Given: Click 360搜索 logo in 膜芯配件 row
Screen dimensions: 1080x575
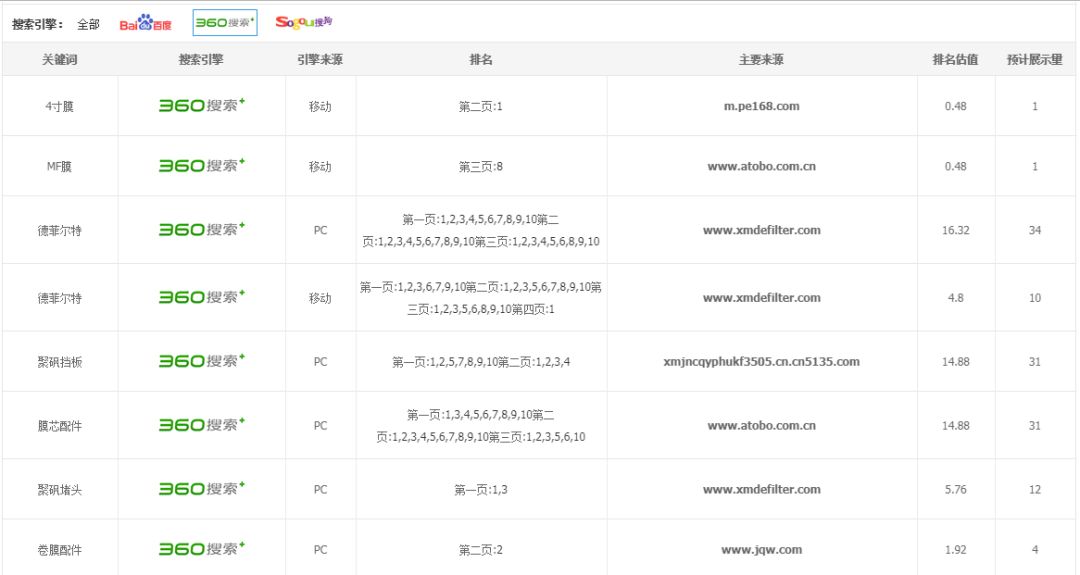Looking at the screenshot, I should [202, 425].
